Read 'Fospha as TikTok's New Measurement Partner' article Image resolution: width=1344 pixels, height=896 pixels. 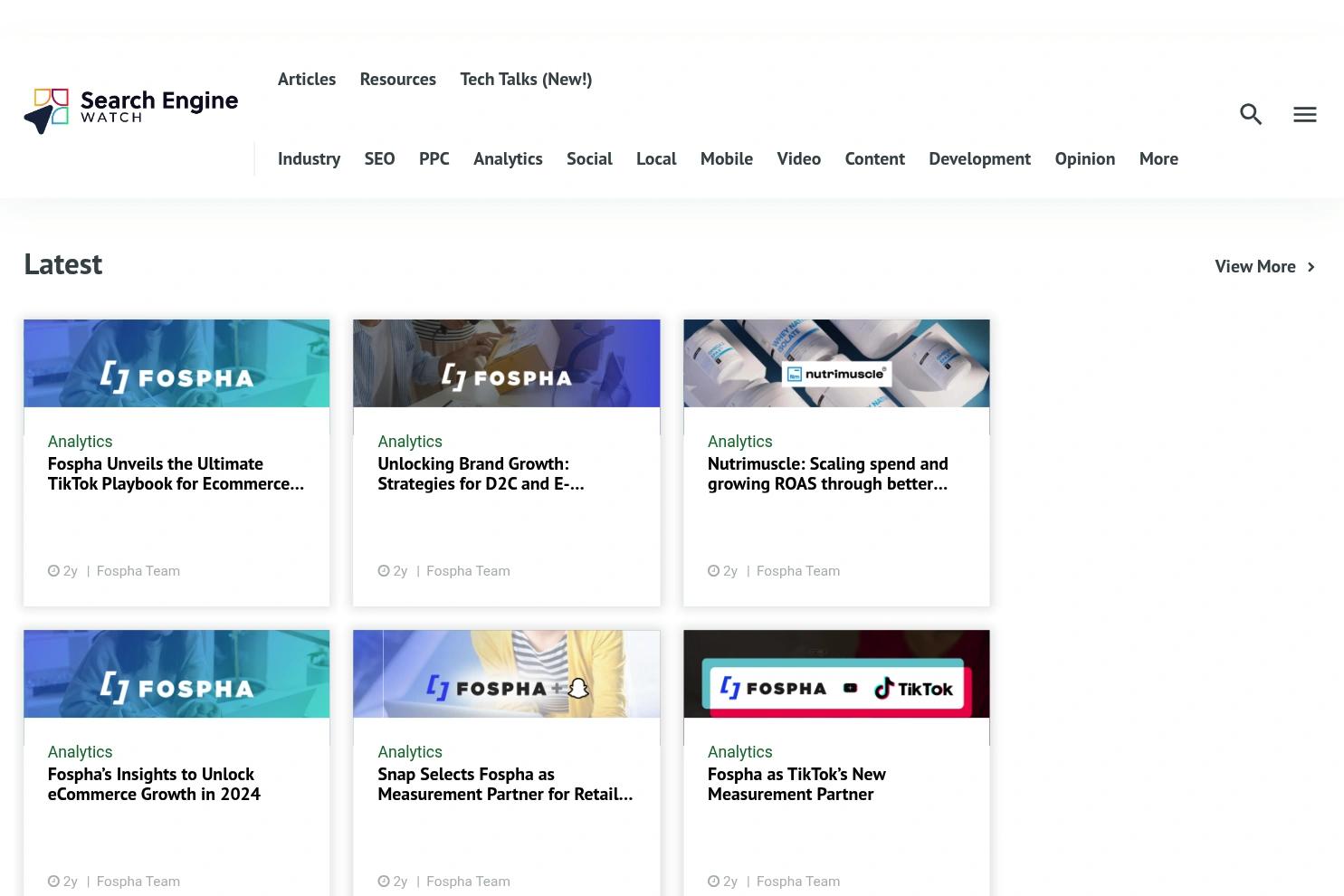coord(796,784)
